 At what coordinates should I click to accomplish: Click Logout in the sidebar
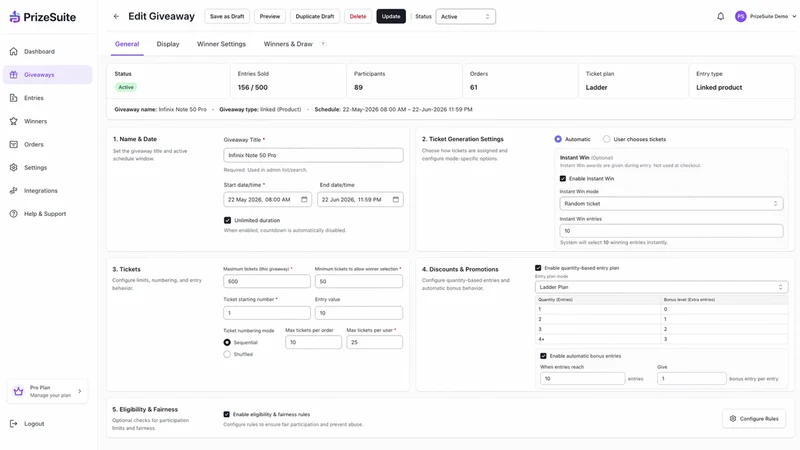[34, 423]
